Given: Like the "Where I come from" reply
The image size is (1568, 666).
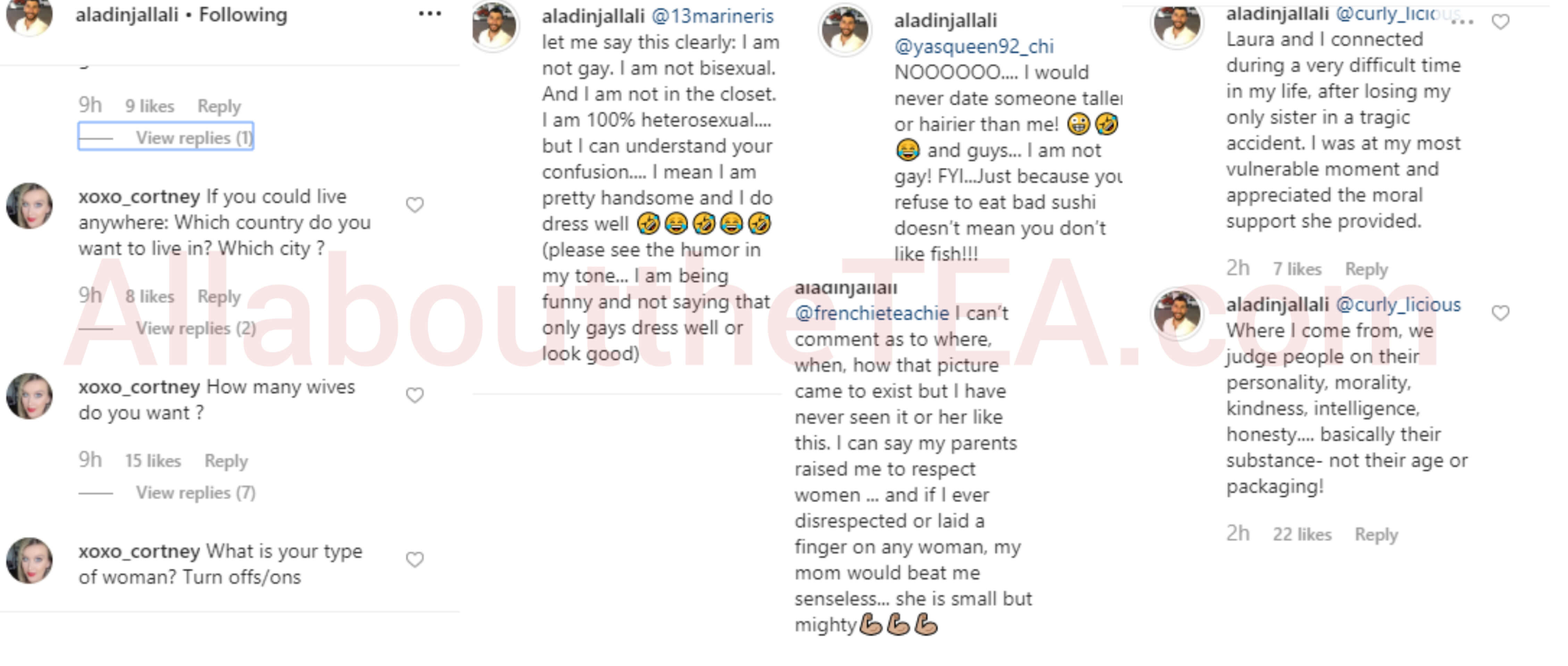Looking at the screenshot, I should tap(1500, 313).
